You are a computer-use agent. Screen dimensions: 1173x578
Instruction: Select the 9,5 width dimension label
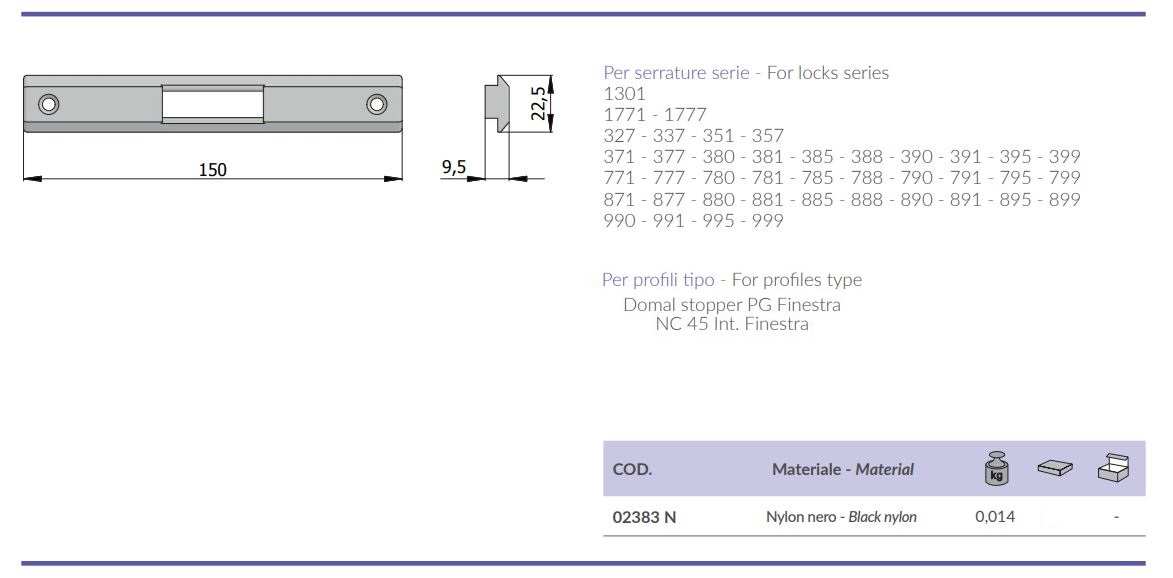click(x=453, y=167)
